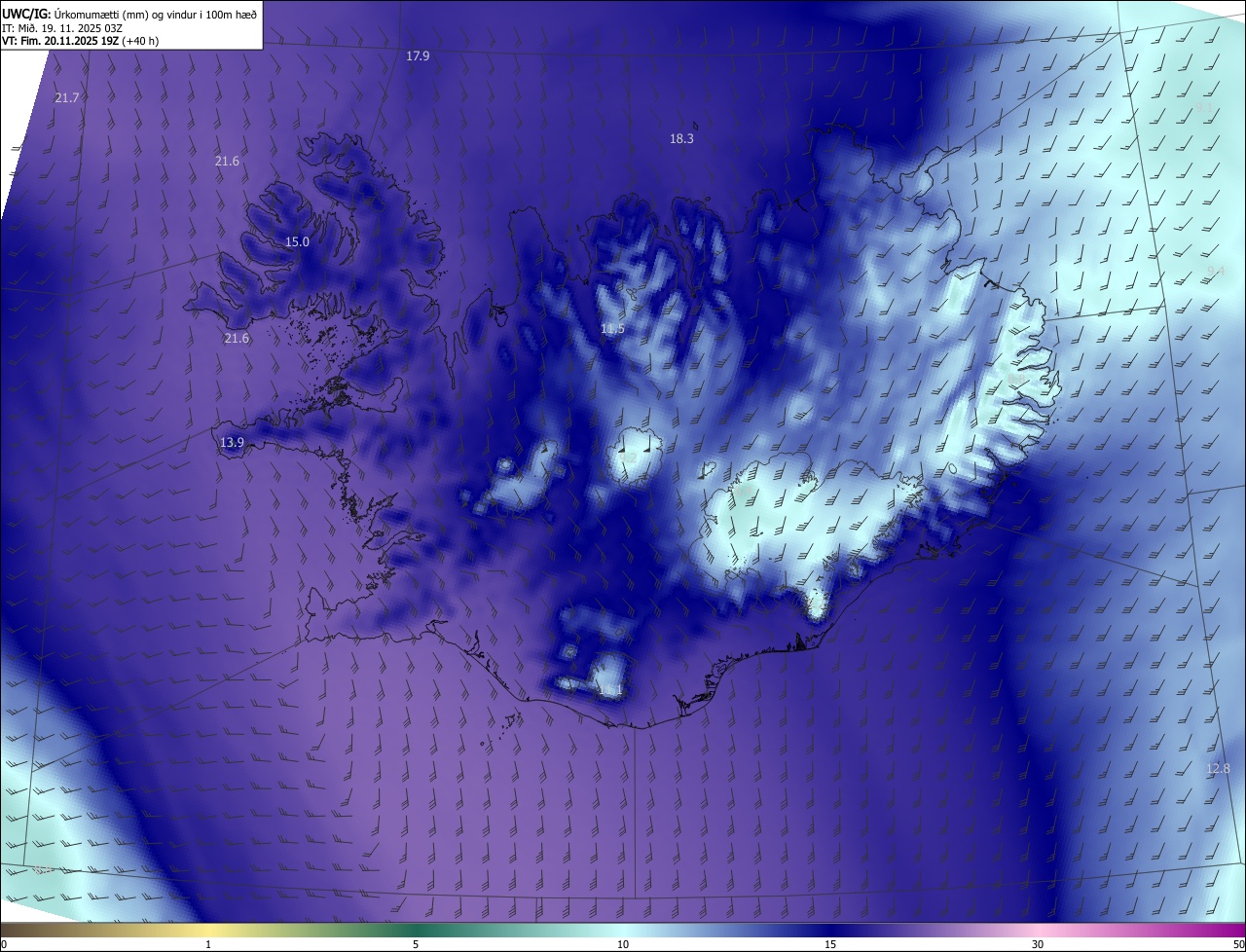Click the title line "UWC/IG: Úrkomumætti (mm) og vindur i 100m hæð"
Screen dimensions: 1246x952
coord(129,14)
